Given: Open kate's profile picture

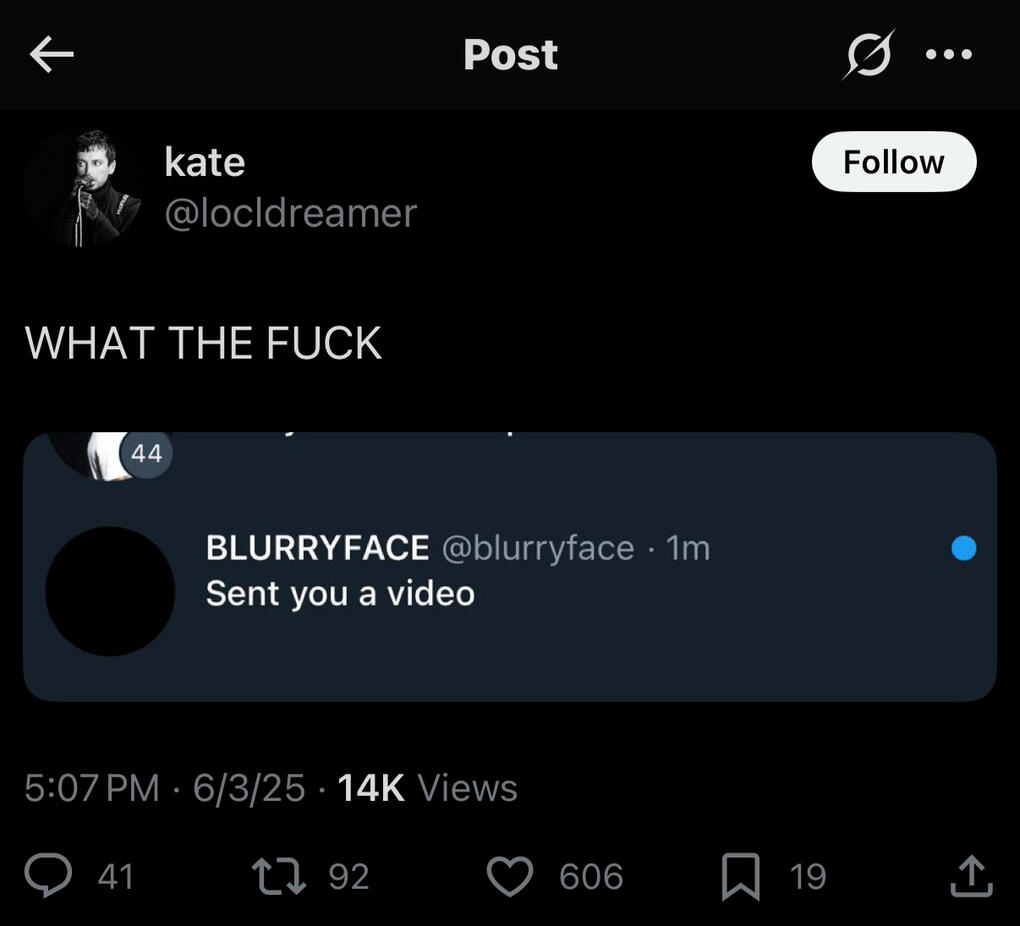Looking at the screenshot, I should click(x=83, y=188).
